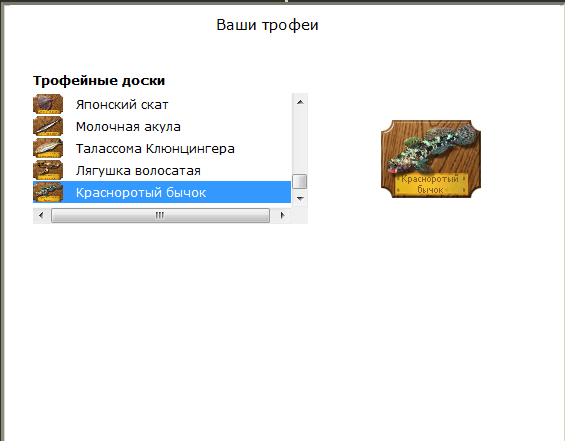
Task: Click the right arrow of horizontal scrollbar
Action: [x=282, y=215]
